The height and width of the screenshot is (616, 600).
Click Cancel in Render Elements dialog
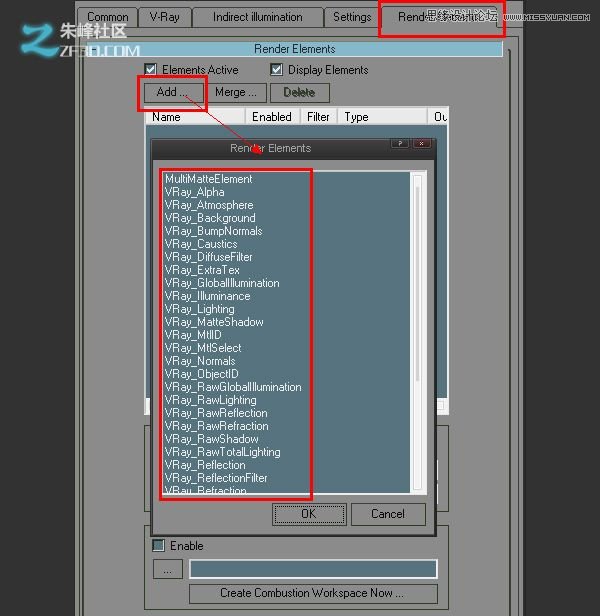(x=388, y=514)
